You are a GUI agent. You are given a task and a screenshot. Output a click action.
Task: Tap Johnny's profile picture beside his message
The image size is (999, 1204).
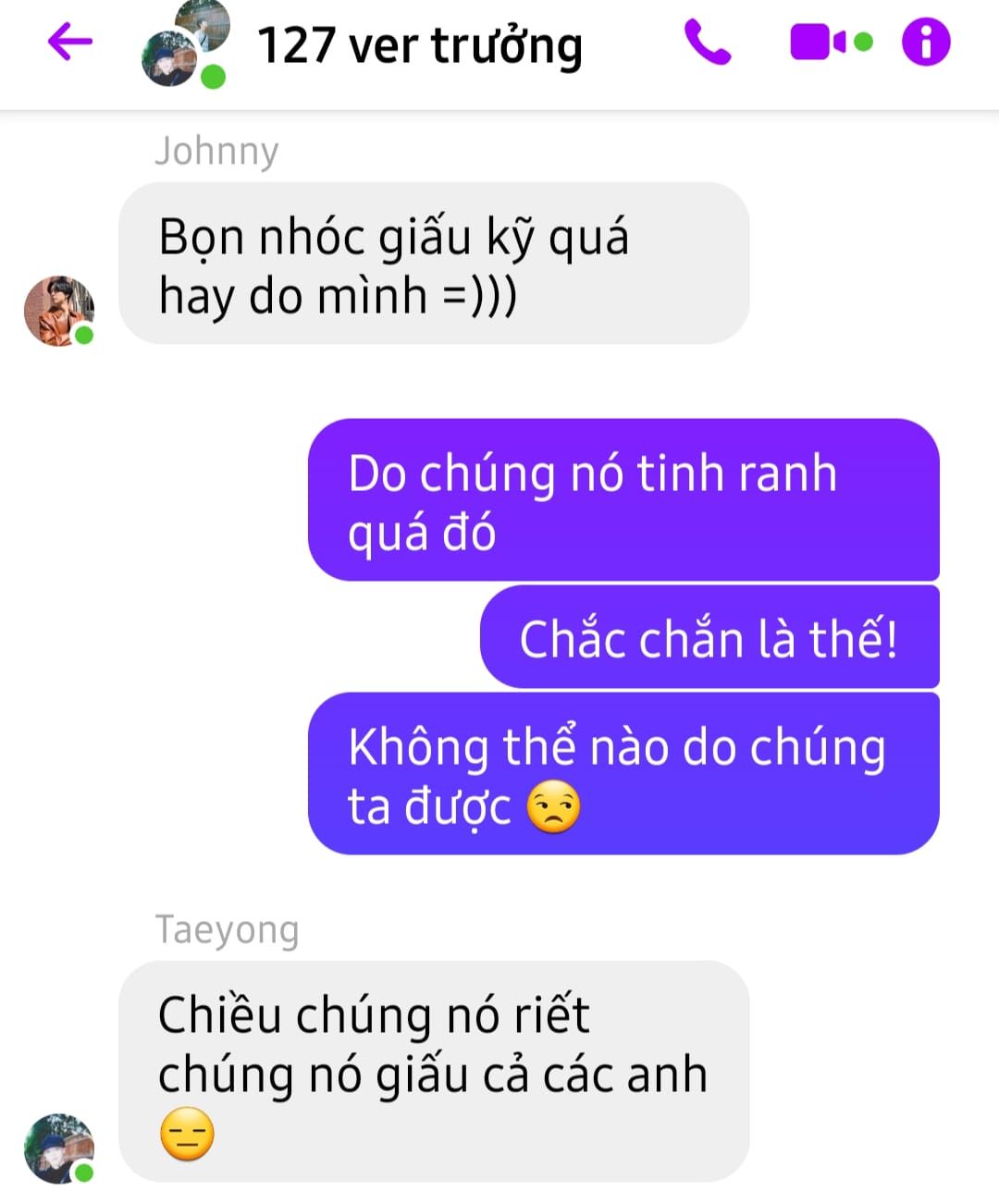tap(59, 311)
